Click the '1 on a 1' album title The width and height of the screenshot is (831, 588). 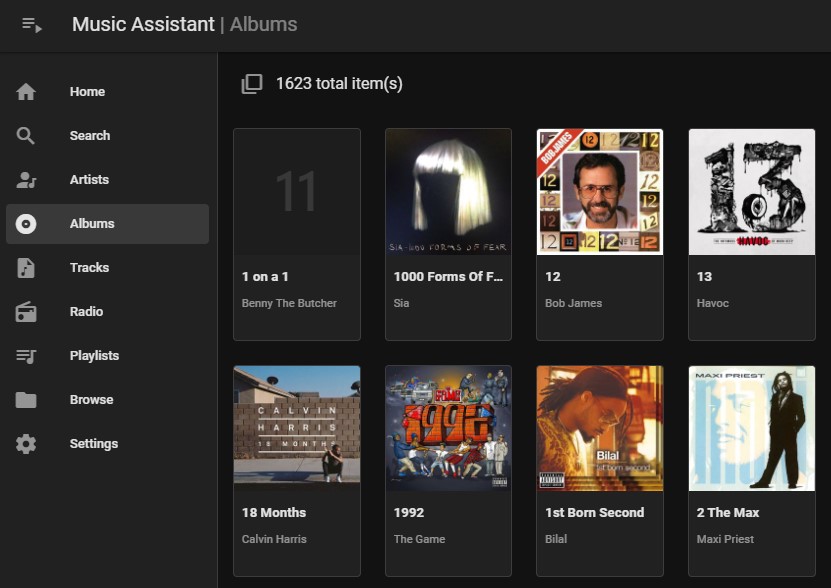(x=265, y=277)
